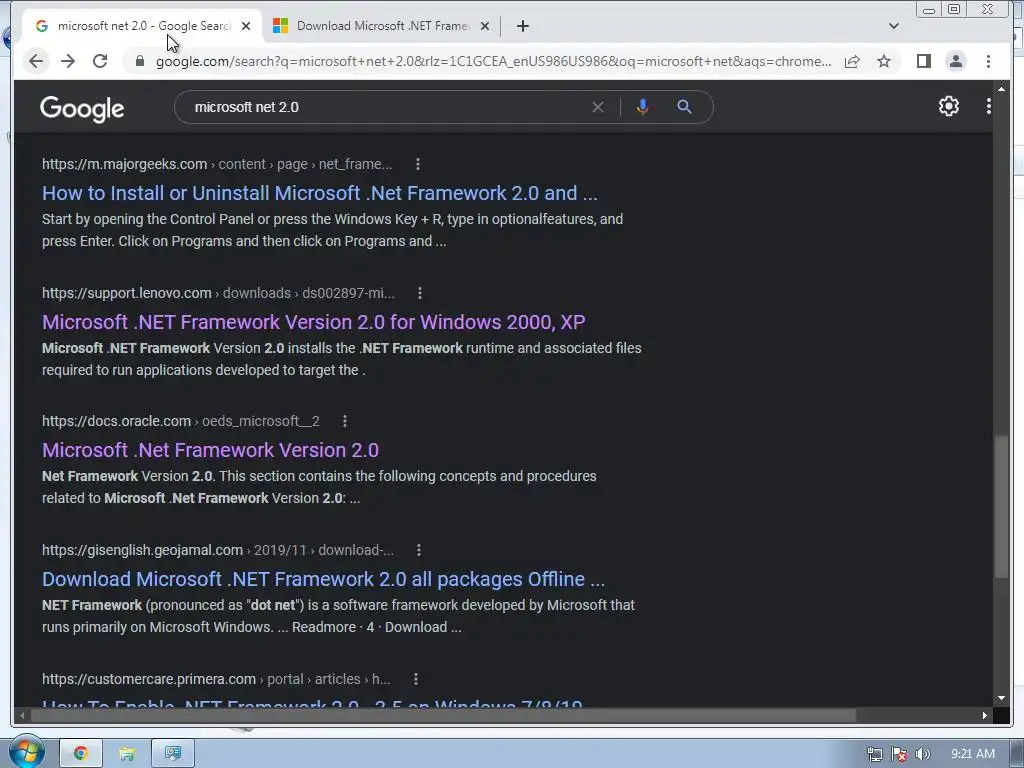Click the forward navigation arrow
Viewport: 1024px width, 768px height.
pos(68,61)
